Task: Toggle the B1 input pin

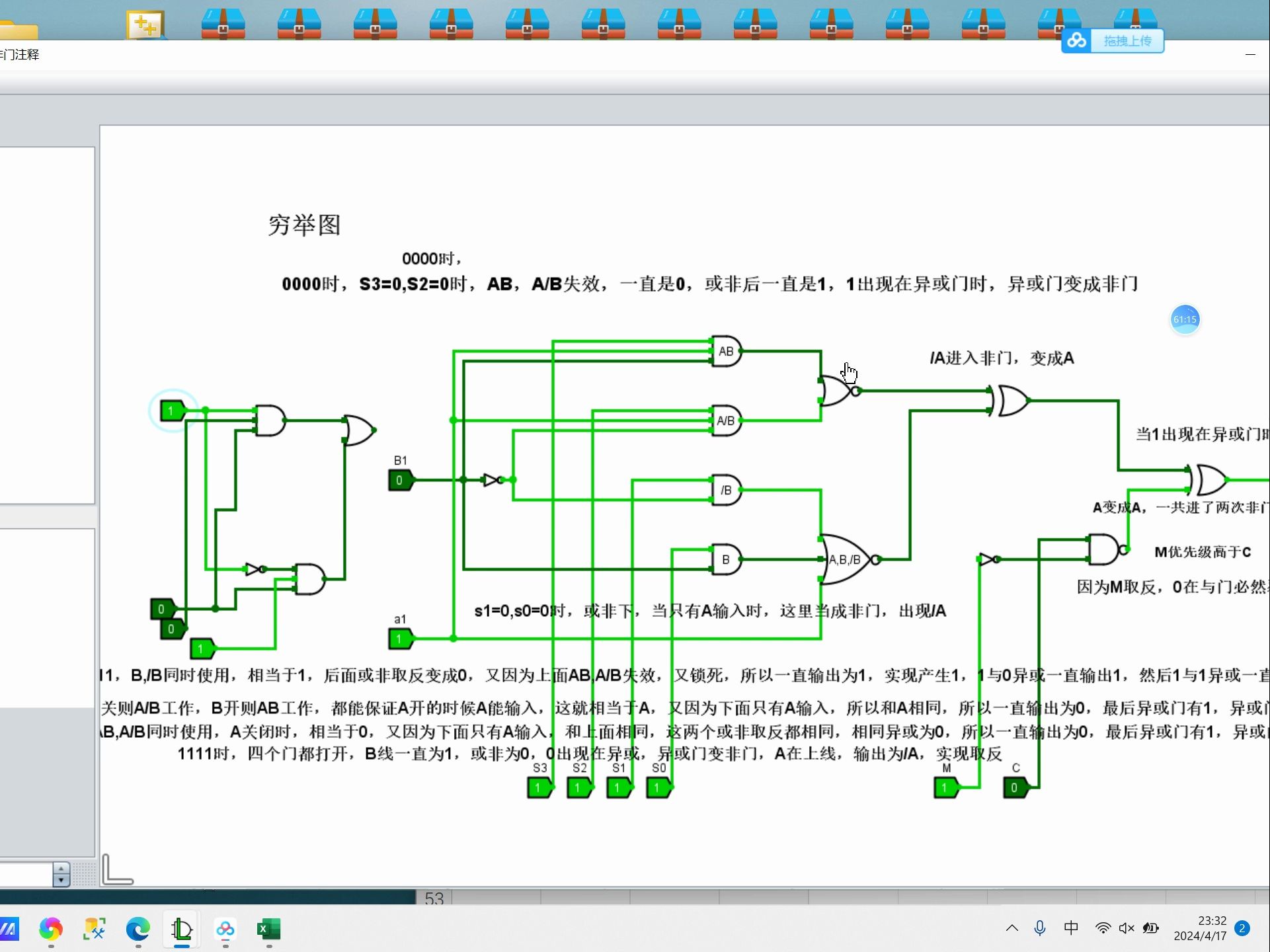Action: tap(401, 480)
